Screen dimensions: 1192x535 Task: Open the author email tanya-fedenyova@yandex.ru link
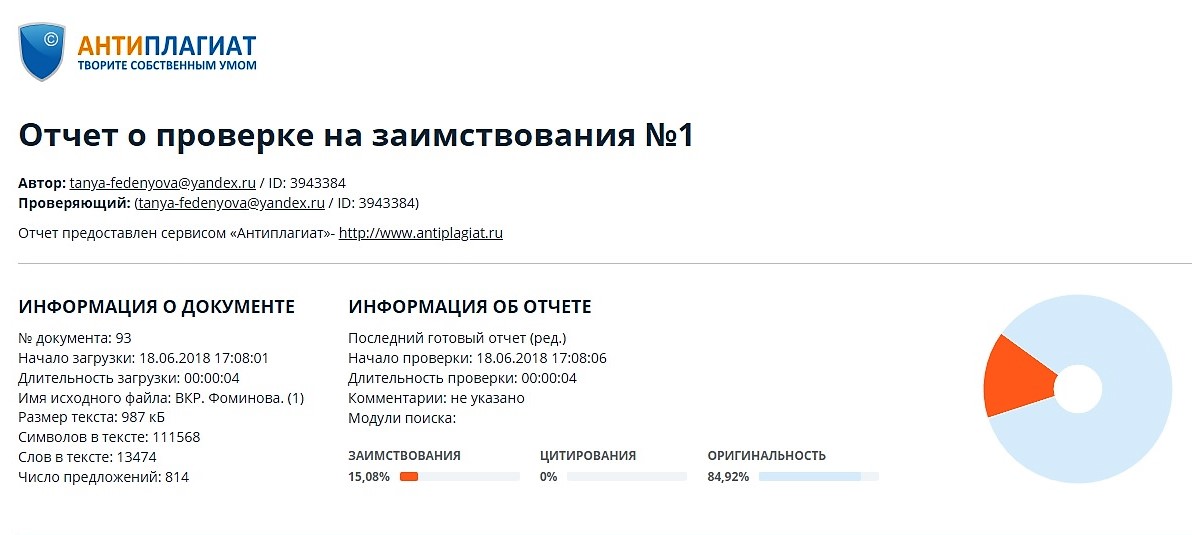(163, 183)
